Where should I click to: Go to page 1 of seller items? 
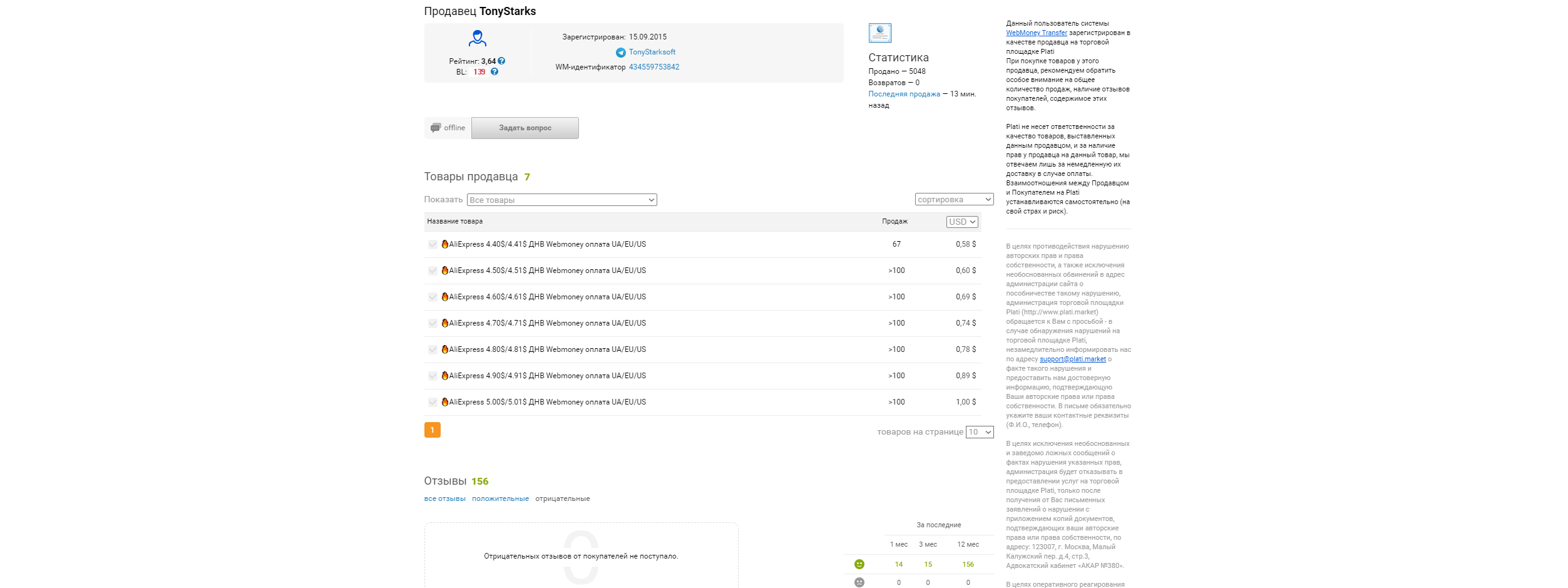[432, 430]
